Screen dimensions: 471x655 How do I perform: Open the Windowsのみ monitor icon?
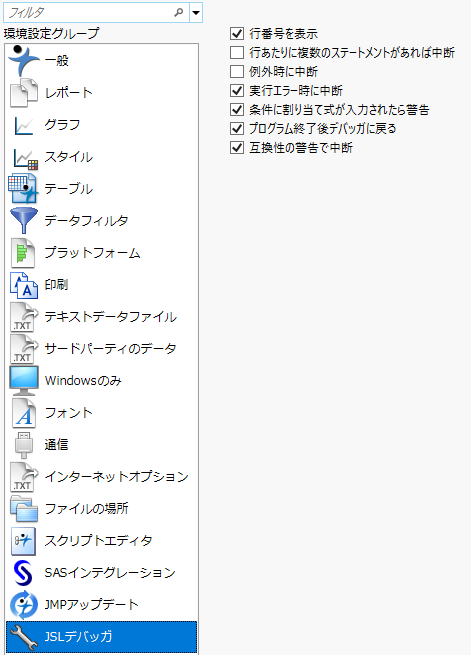click(24, 381)
